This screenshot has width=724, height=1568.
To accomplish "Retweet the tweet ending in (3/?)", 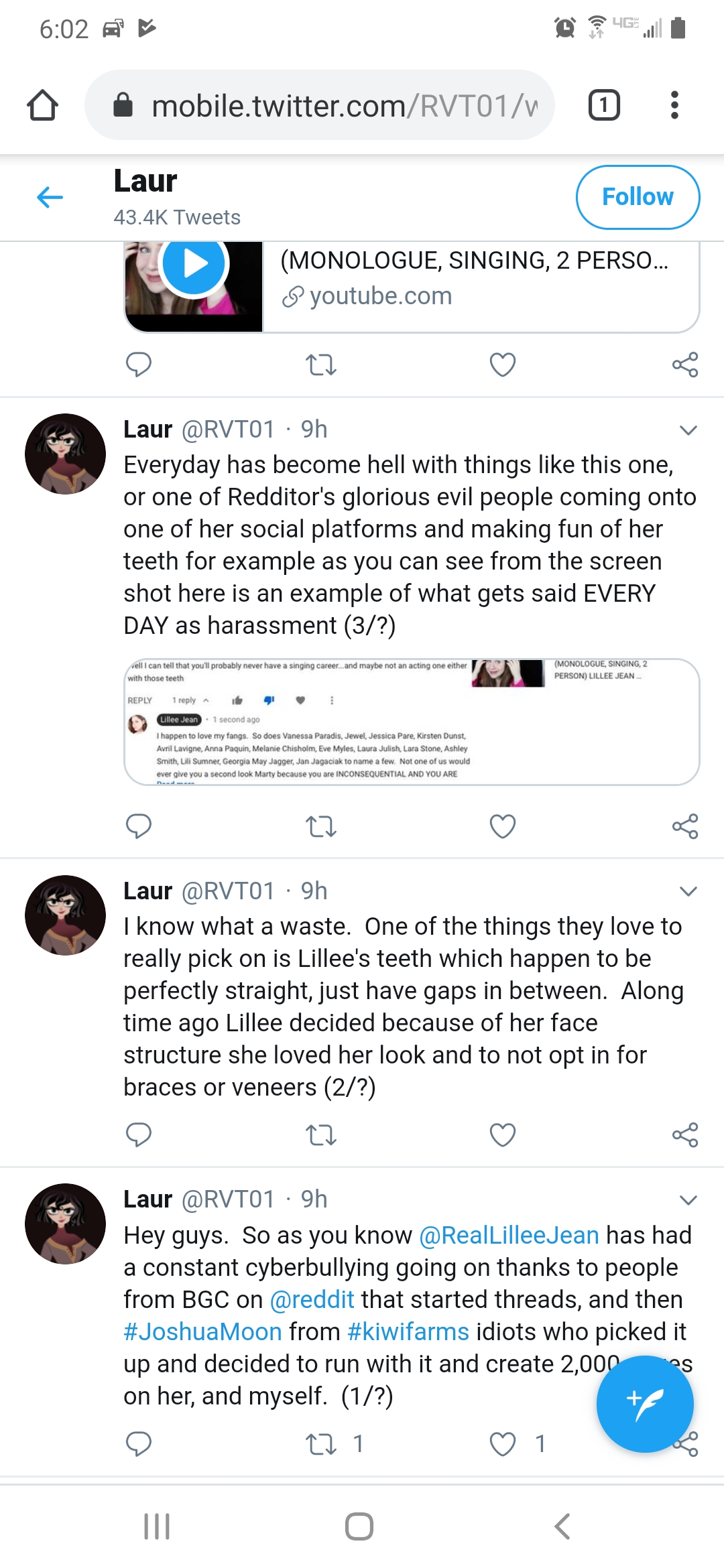I will (320, 826).
